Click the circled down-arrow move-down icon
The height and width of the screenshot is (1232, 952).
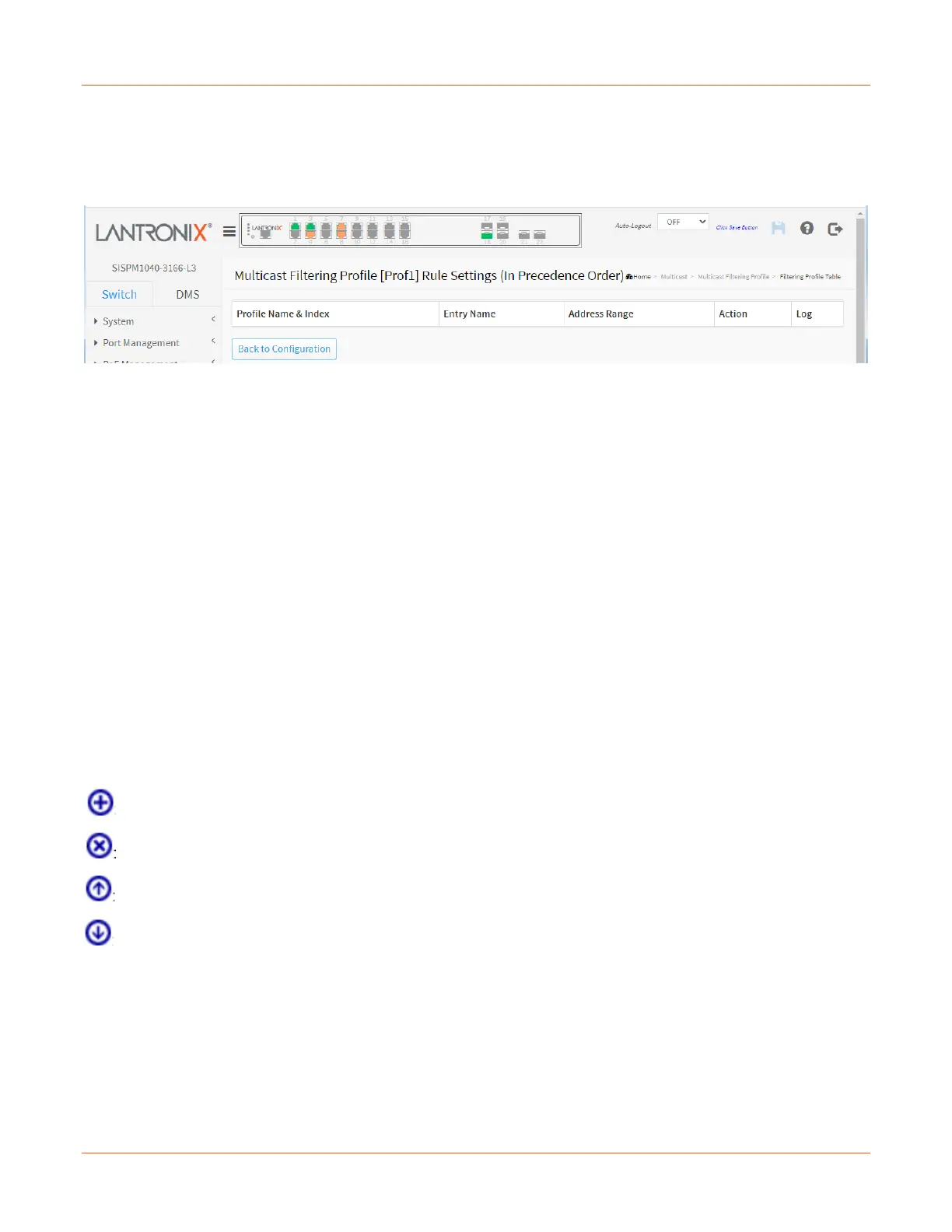click(x=98, y=932)
